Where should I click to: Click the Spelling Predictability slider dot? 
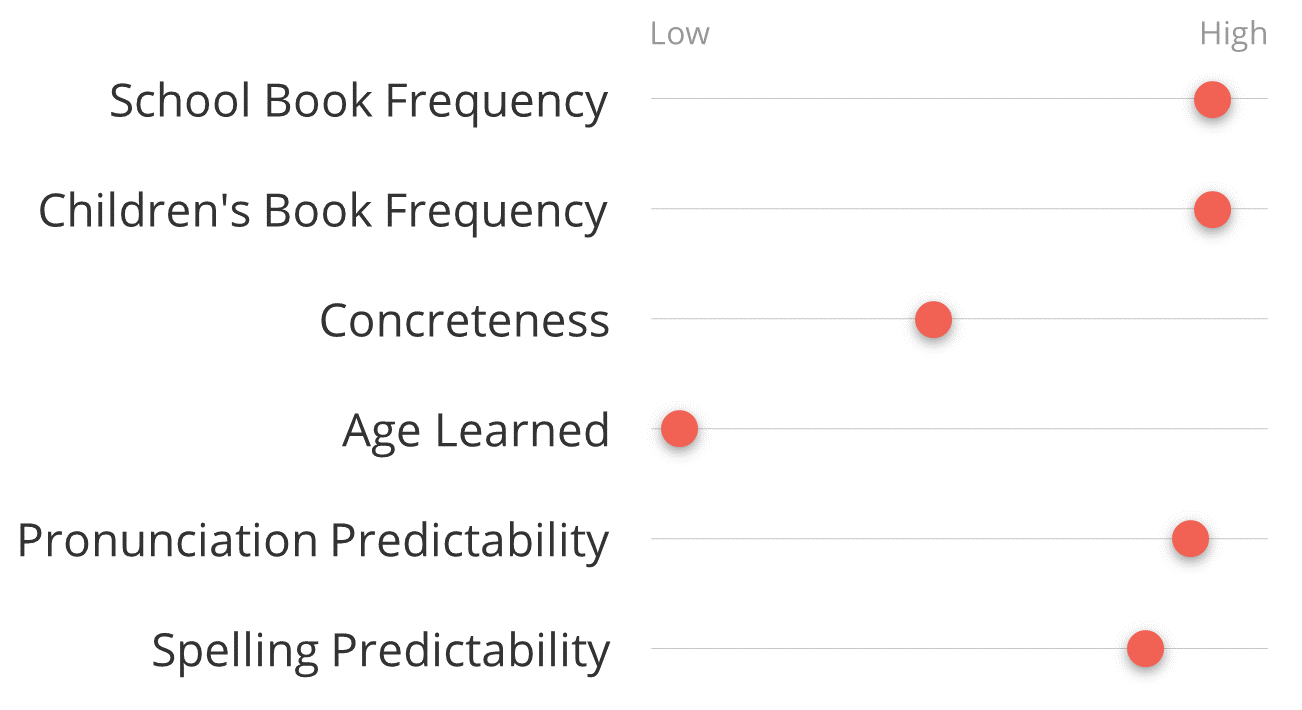coord(1145,649)
